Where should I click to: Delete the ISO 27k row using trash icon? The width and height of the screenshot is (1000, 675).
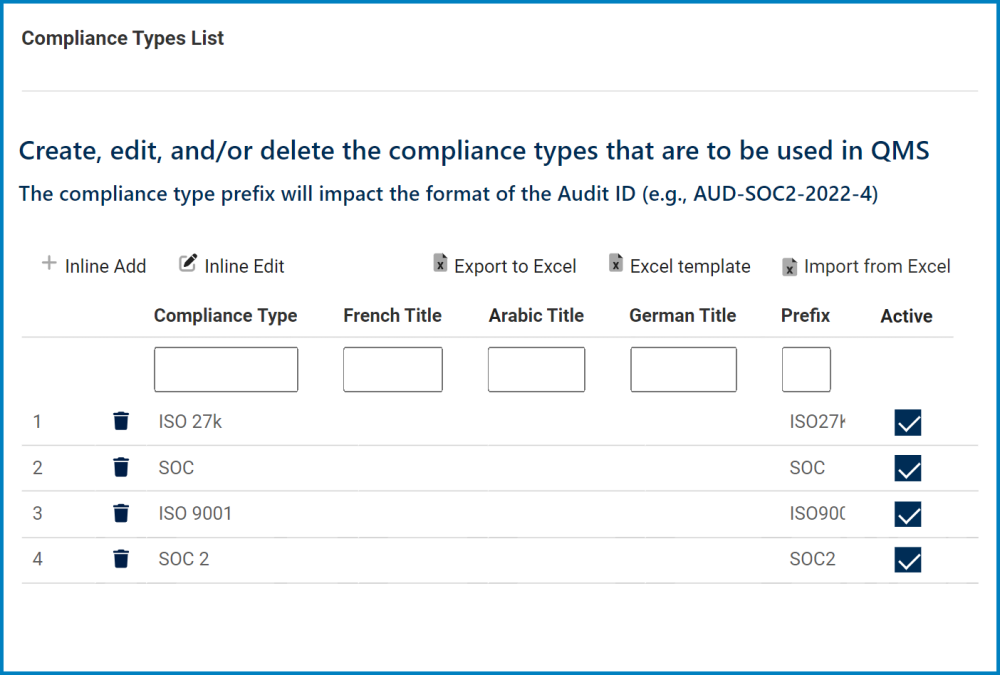(121, 421)
